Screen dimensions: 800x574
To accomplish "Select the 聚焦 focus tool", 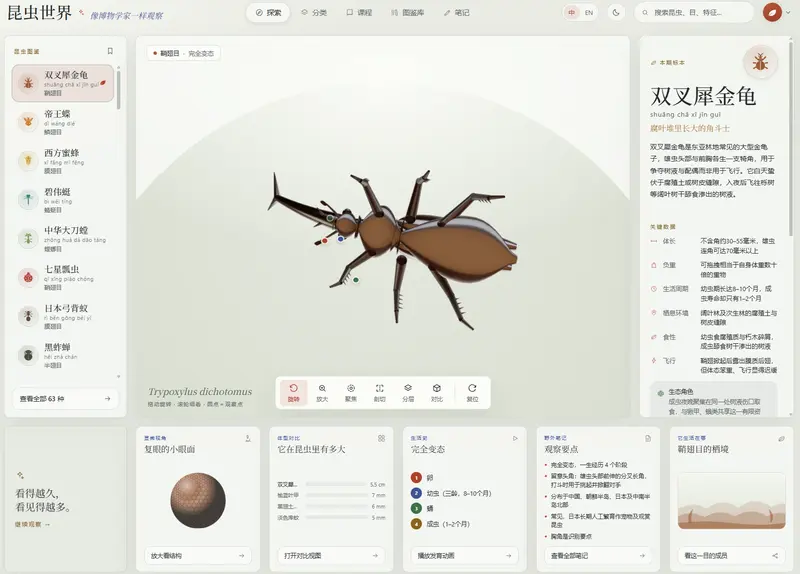I will click(351, 392).
